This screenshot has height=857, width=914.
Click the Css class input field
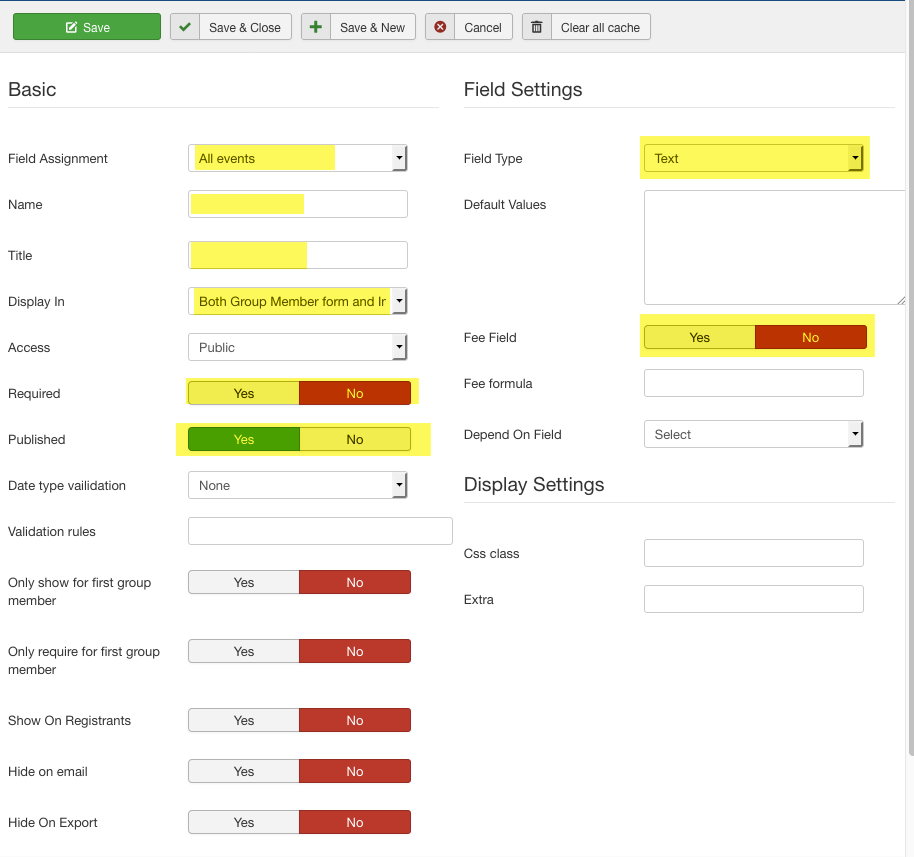pos(753,553)
